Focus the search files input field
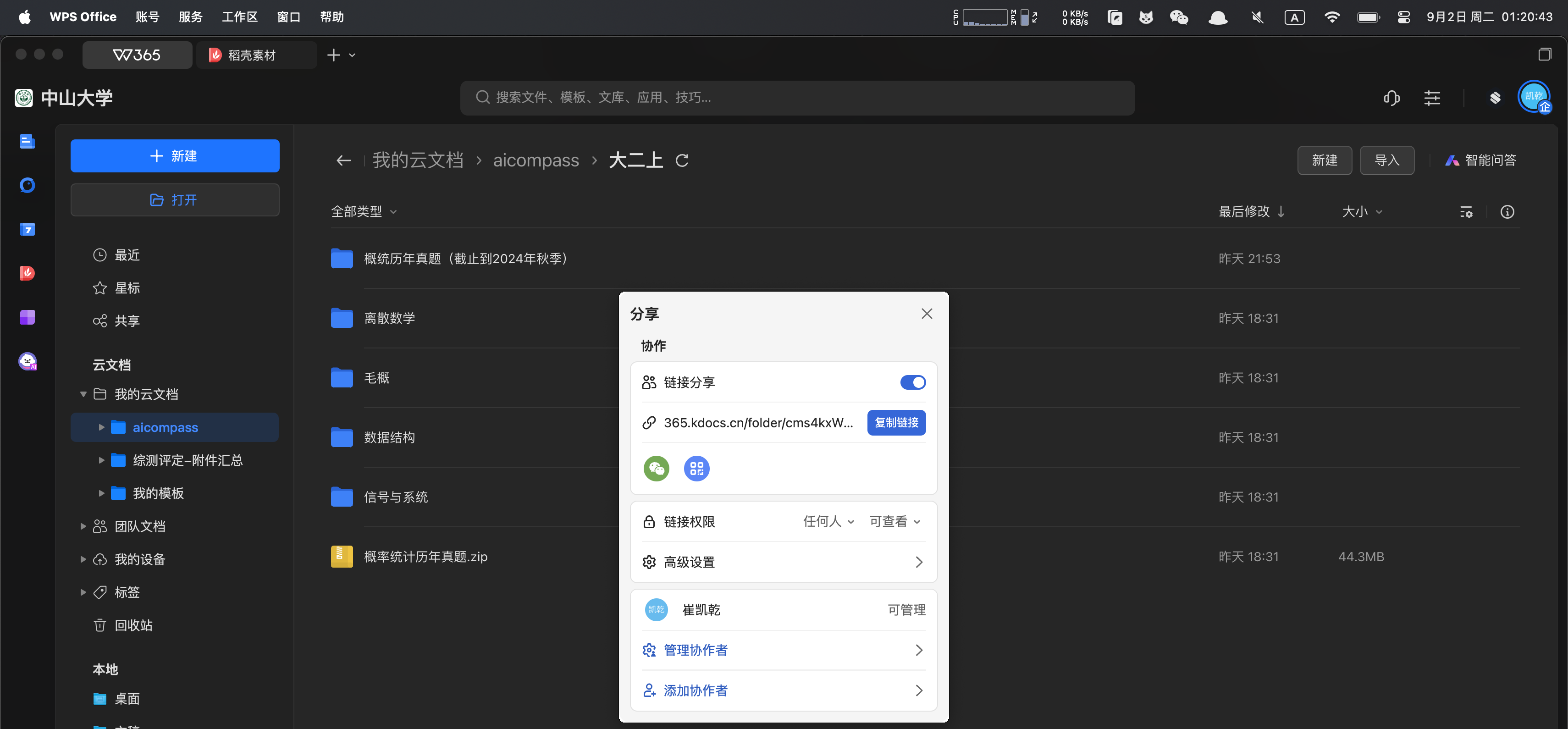 tap(797, 97)
